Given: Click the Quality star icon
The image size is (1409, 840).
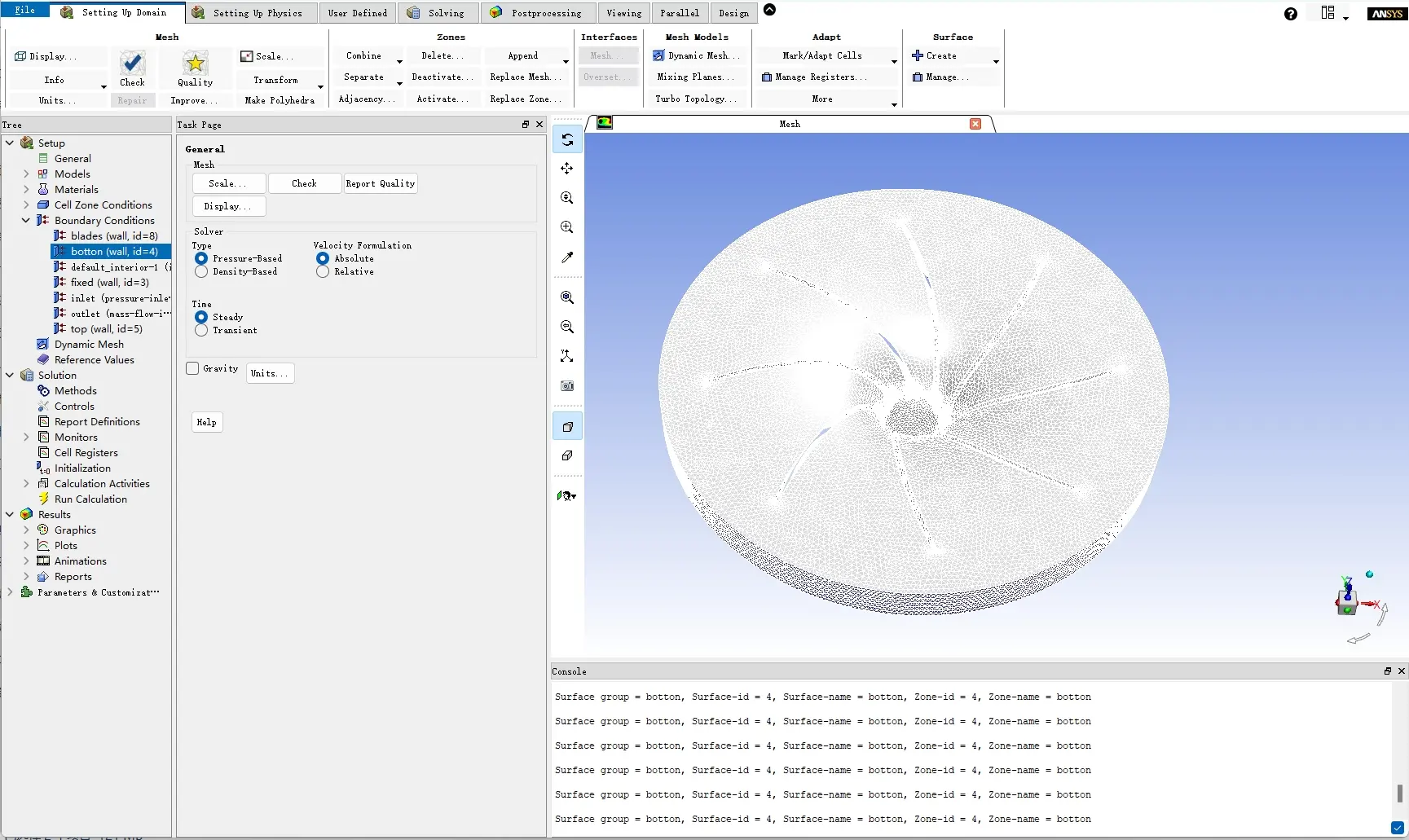Looking at the screenshot, I should coord(195,64).
